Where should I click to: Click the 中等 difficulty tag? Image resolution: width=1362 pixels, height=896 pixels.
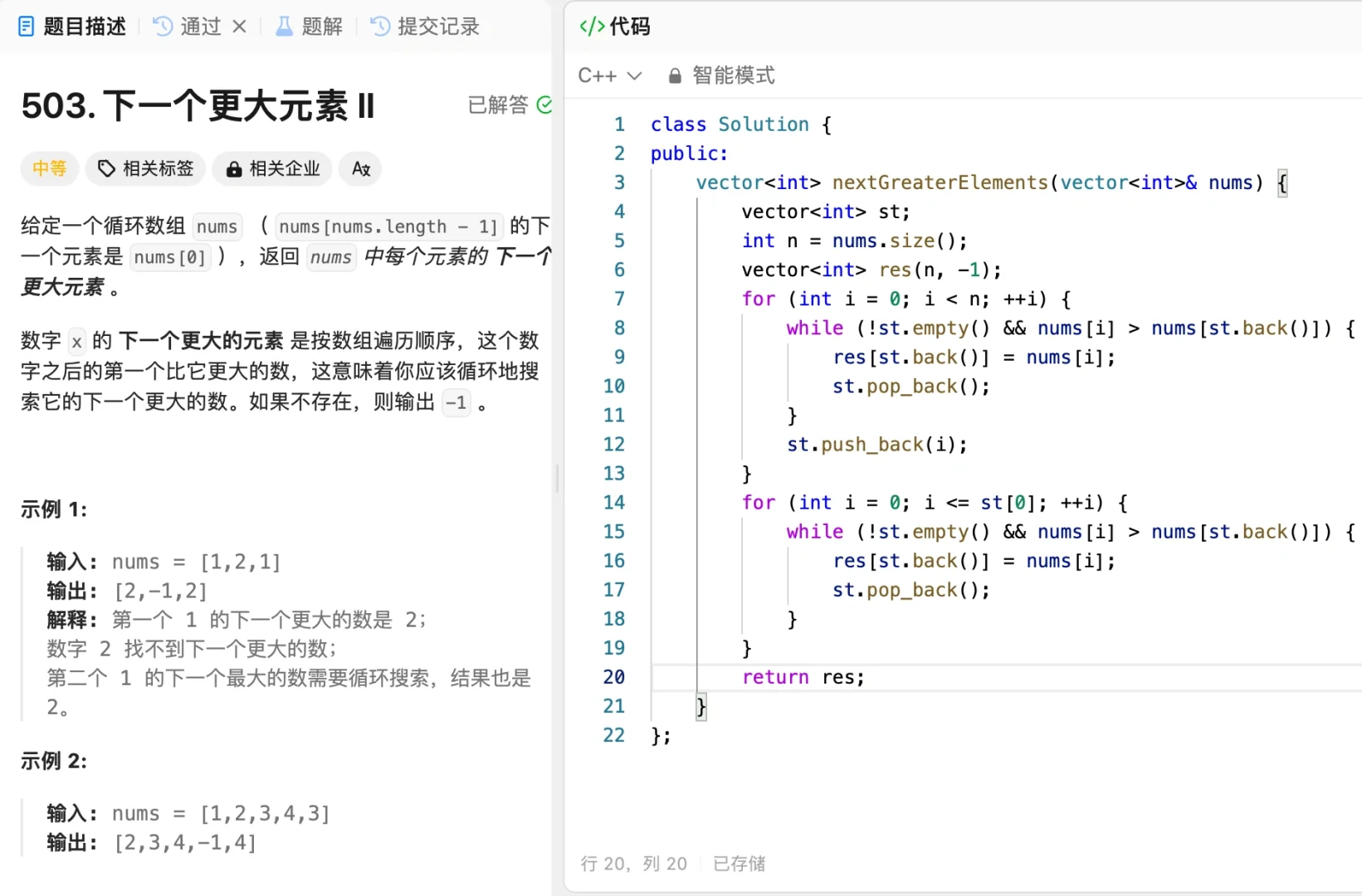[50, 168]
